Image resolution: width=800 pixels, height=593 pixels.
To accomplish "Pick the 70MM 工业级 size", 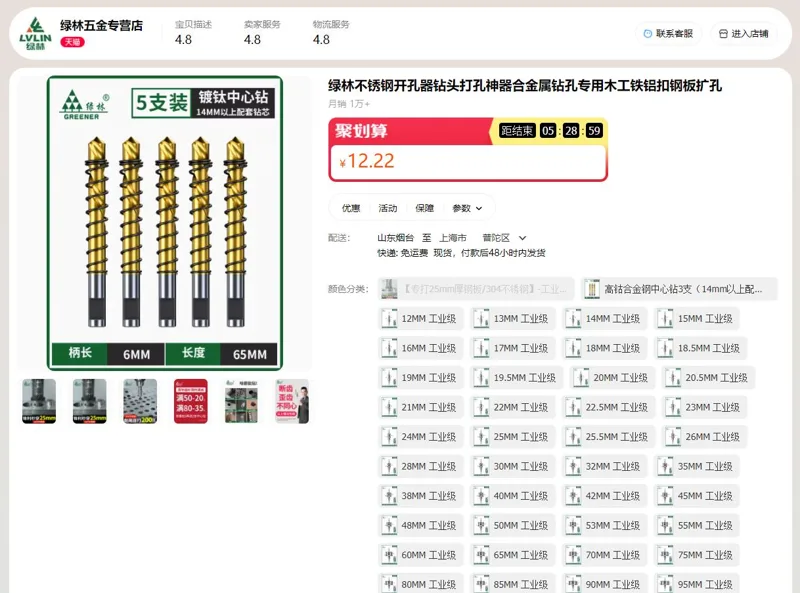I will [x=605, y=555].
